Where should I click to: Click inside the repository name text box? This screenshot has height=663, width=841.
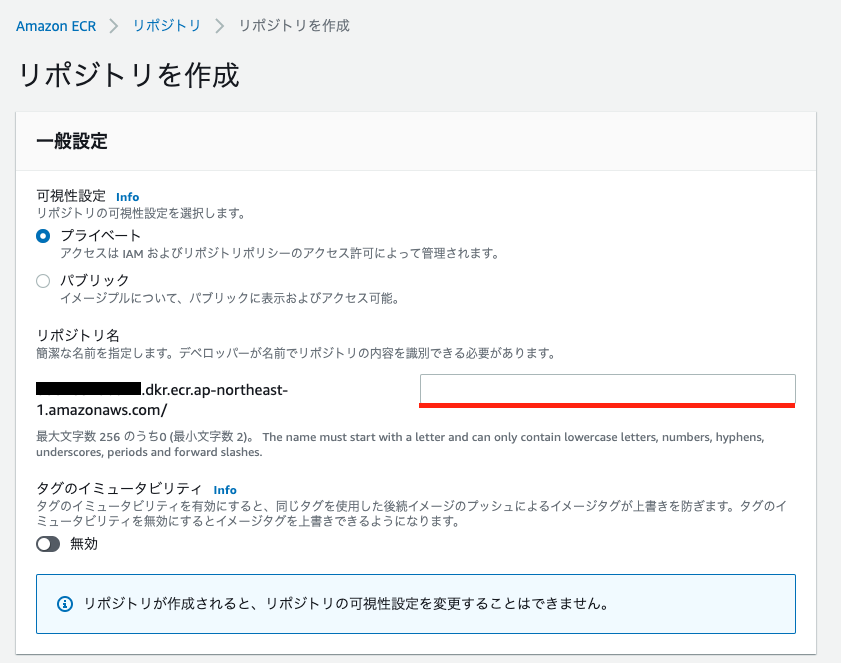point(607,389)
